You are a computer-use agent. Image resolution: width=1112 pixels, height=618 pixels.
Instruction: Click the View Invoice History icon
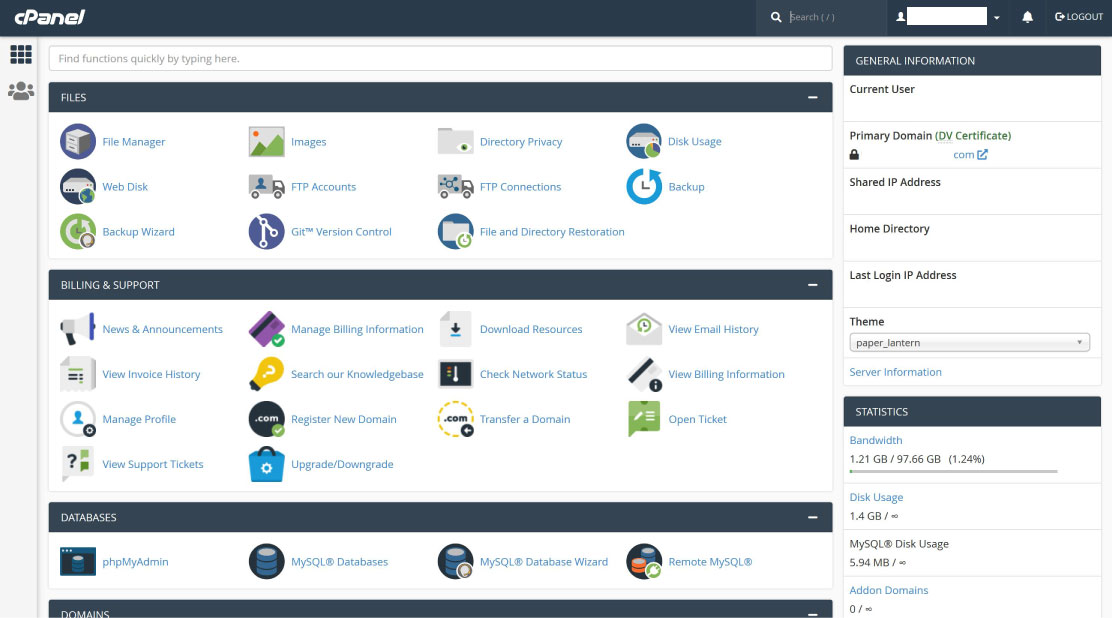pyautogui.click(x=78, y=374)
